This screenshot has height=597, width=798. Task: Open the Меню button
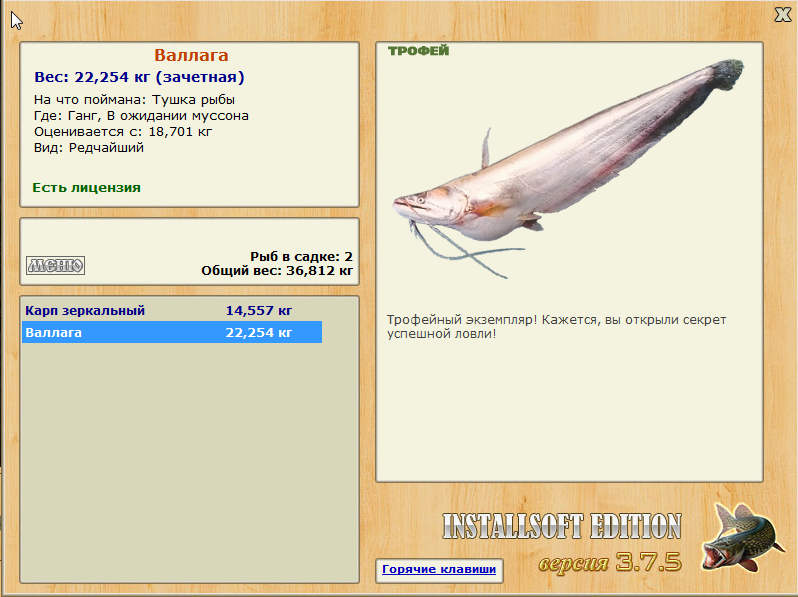coord(55,265)
